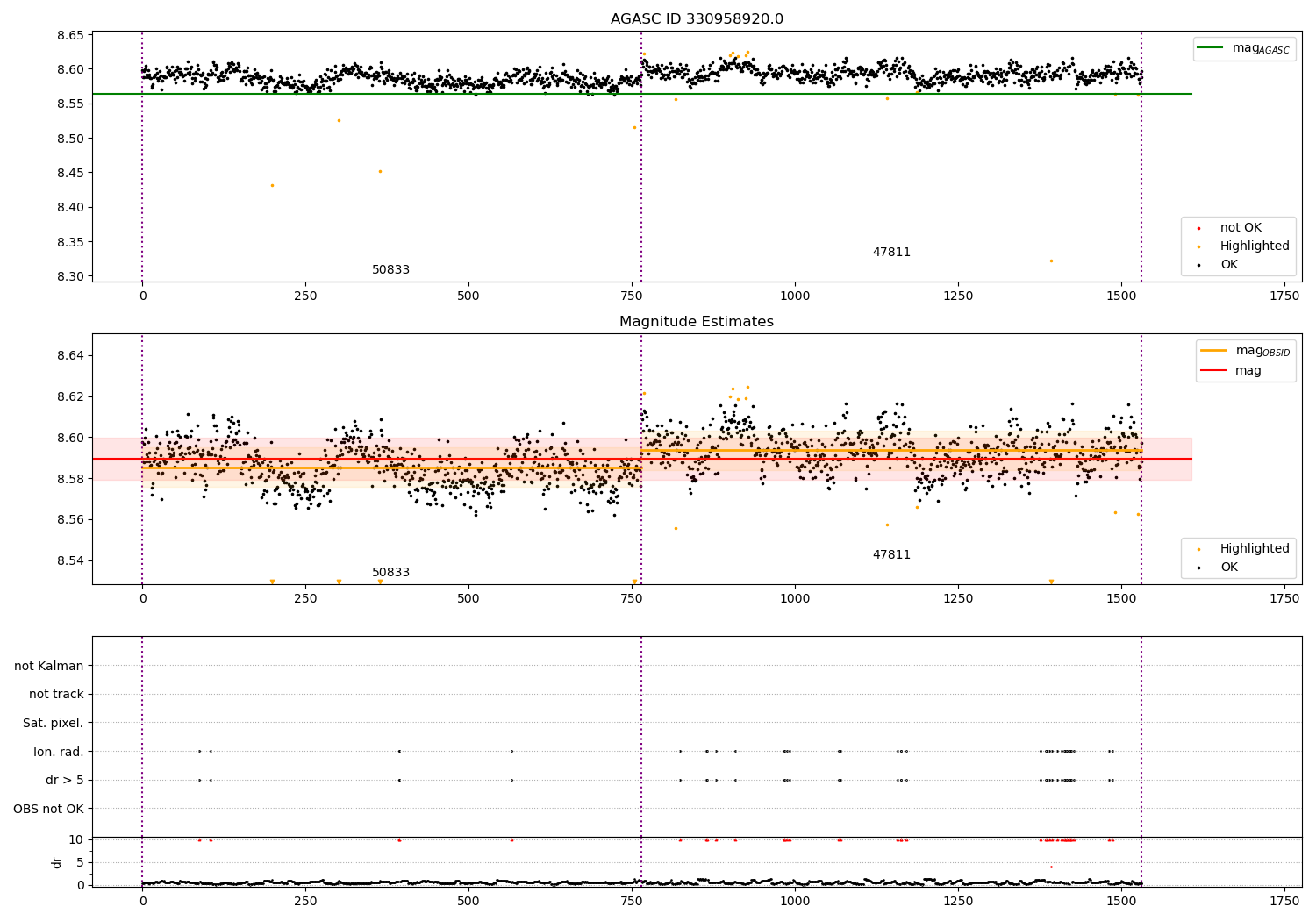1316x921 pixels.
Task: Click the 8.64 y-axis tick label
Action: [x=70, y=356]
